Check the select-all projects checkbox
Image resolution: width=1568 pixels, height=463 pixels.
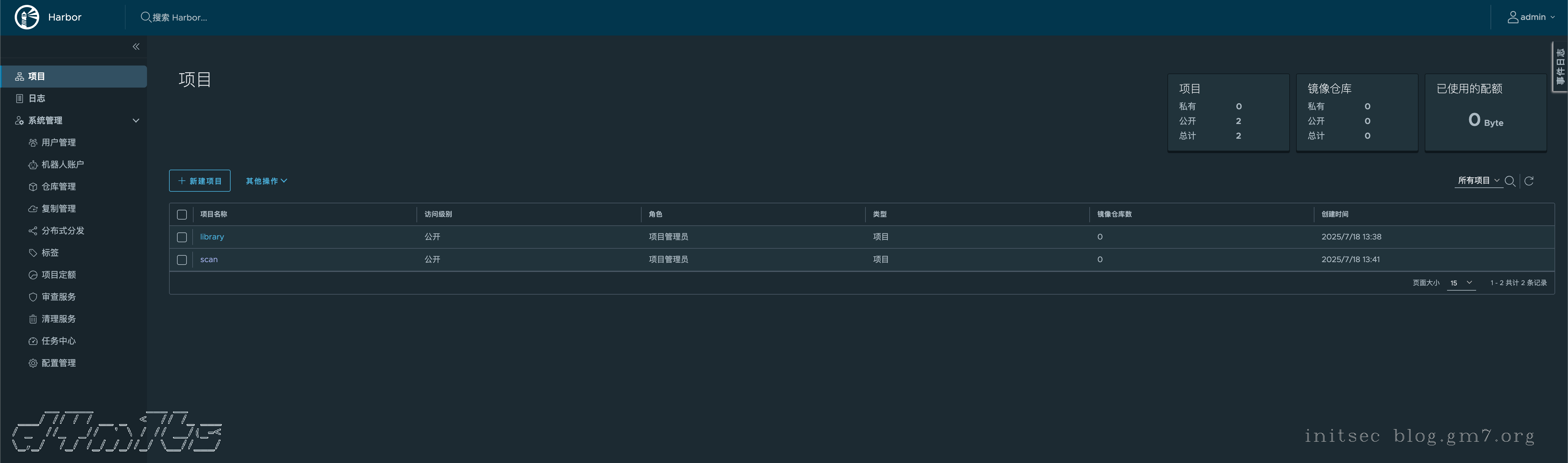pyautogui.click(x=181, y=214)
